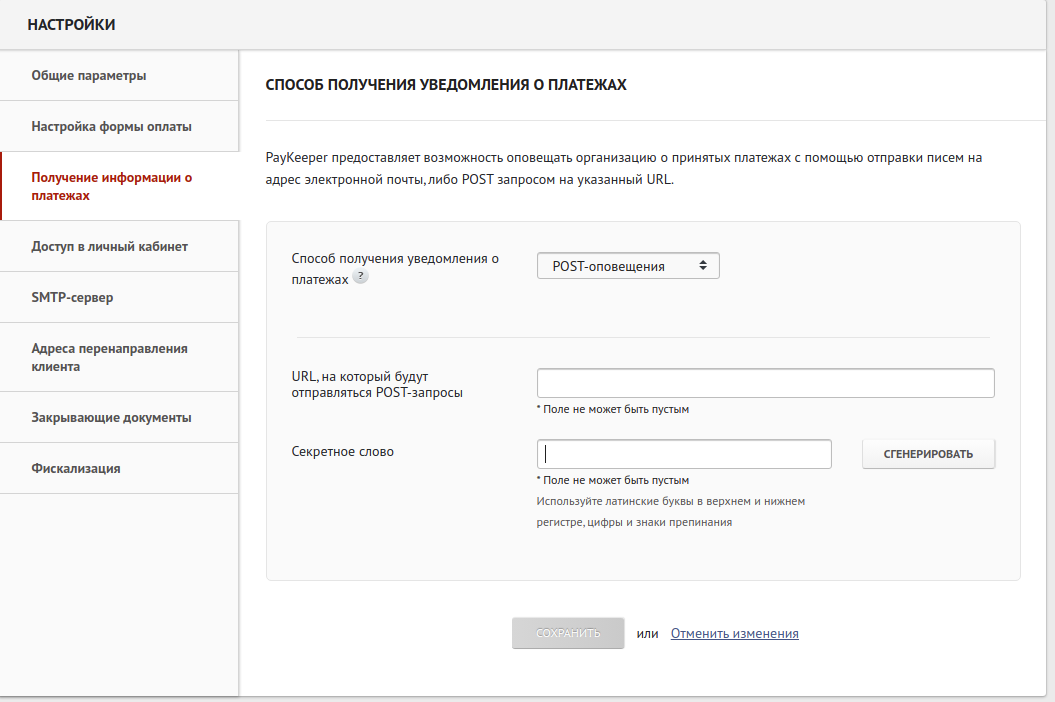The image size is (1055, 702).
Task: Click the question mark help icon
Action: 361,278
